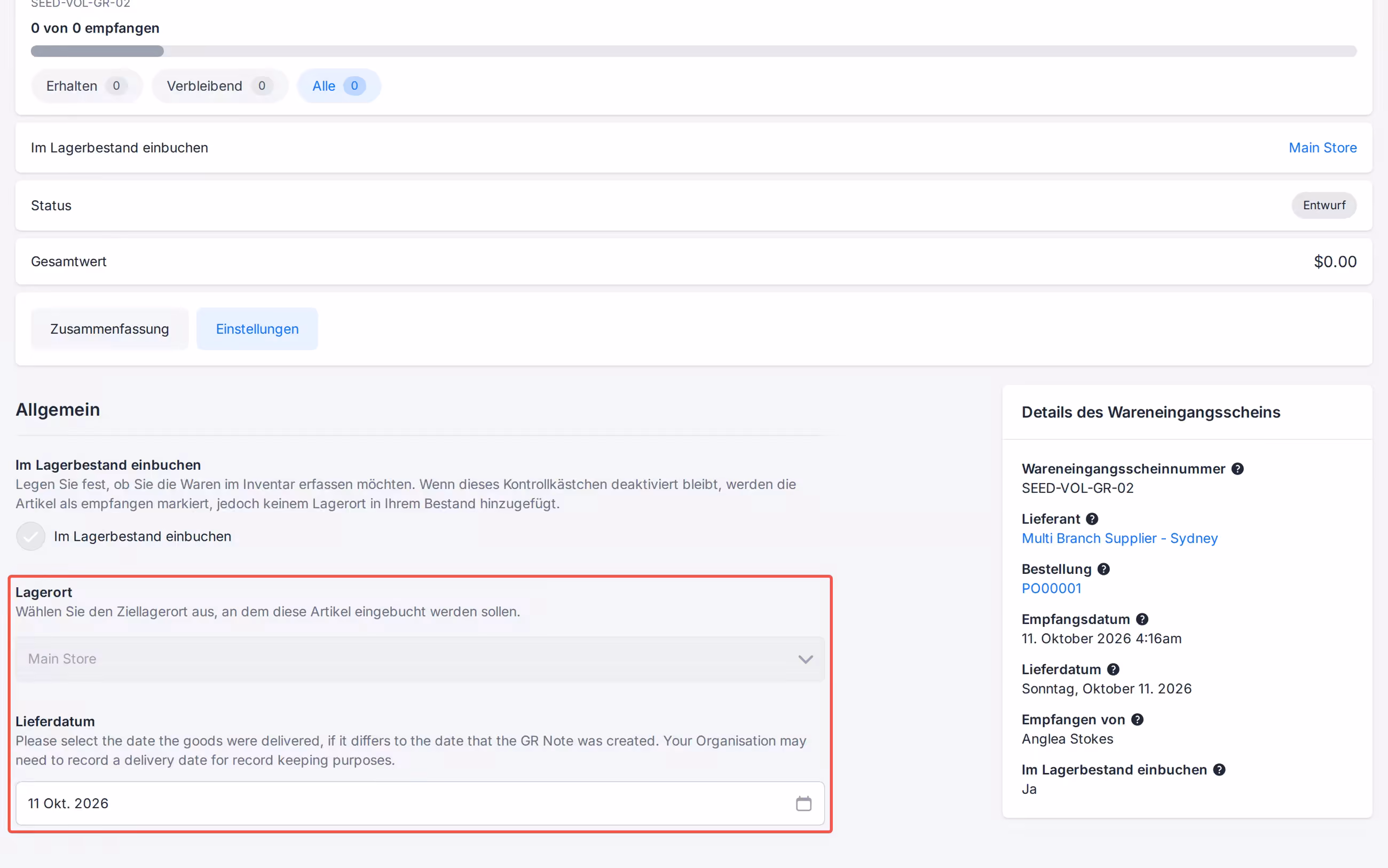The image size is (1388, 868).
Task: Expand the Lagerort Main Store dropdown
Action: click(420, 659)
